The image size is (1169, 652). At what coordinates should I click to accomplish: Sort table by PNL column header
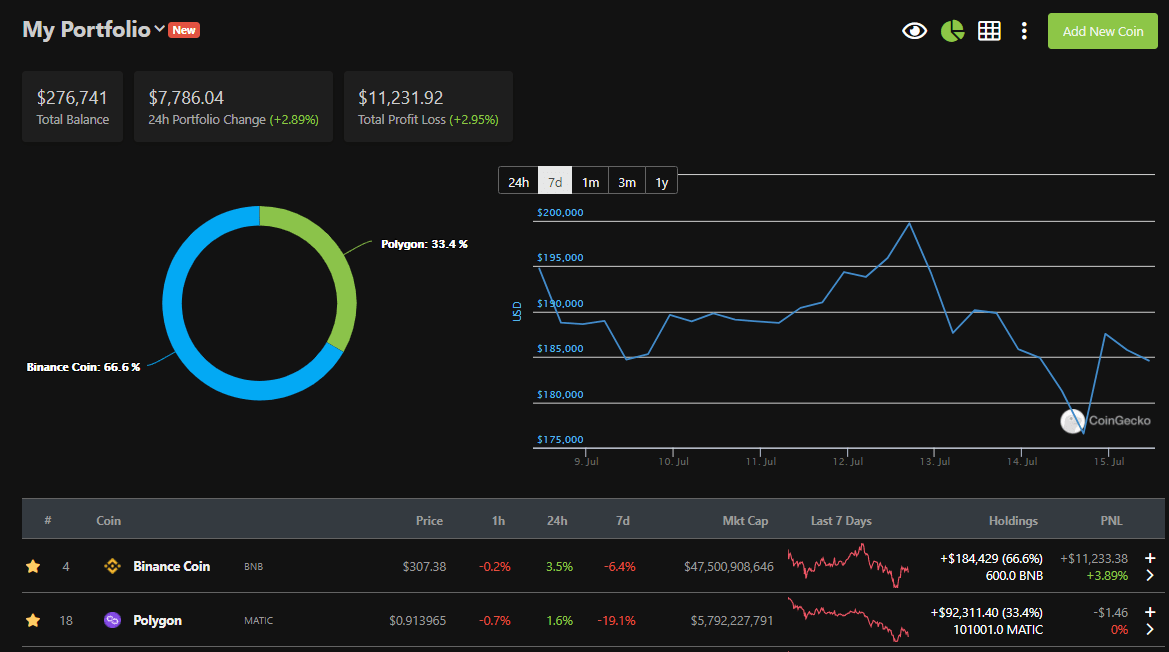pos(1112,521)
